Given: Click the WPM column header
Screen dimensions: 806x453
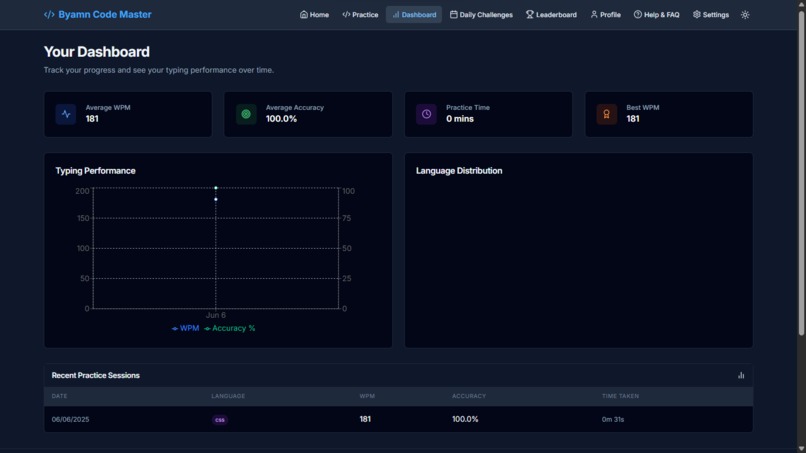Looking at the screenshot, I should [367, 396].
